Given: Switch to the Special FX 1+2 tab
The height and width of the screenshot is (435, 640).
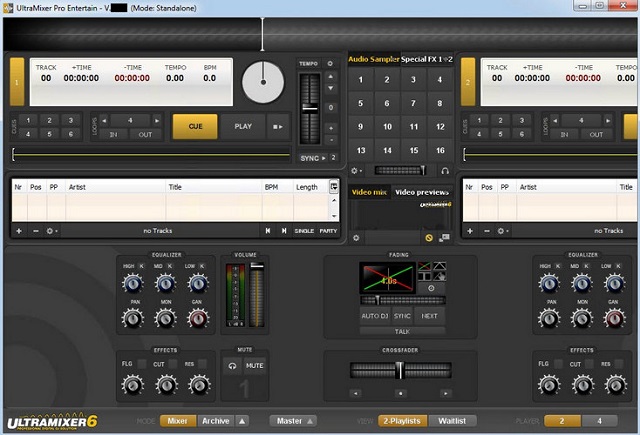Looking at the screenshot, I should coord(427,60).
